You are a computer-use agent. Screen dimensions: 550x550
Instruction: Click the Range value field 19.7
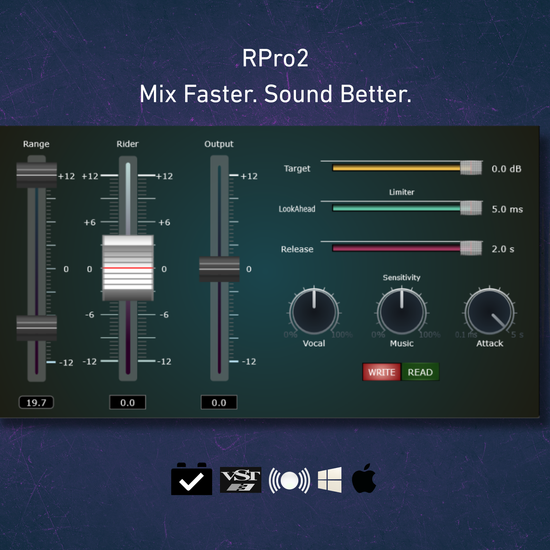36,402
